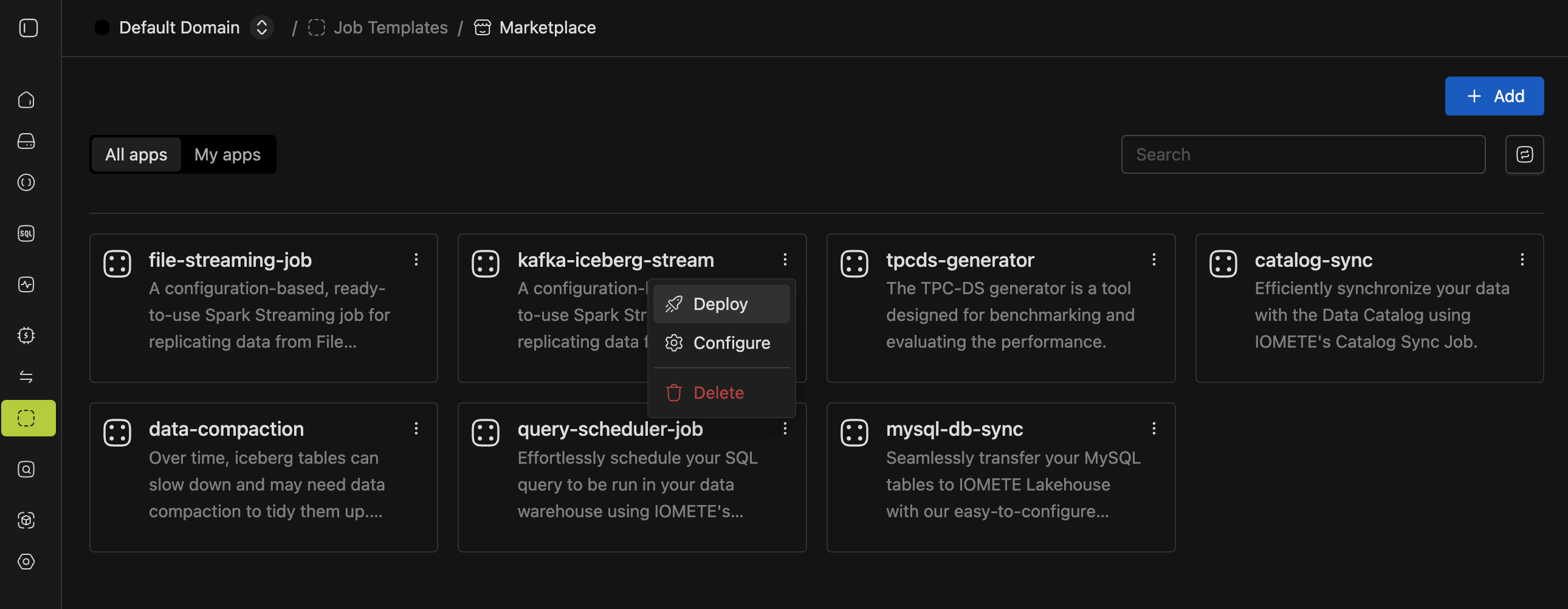The width and height of the screenshot is (1568, 609).
Task: Open the file-streaming-job title
Action: (x=230, y=260)
